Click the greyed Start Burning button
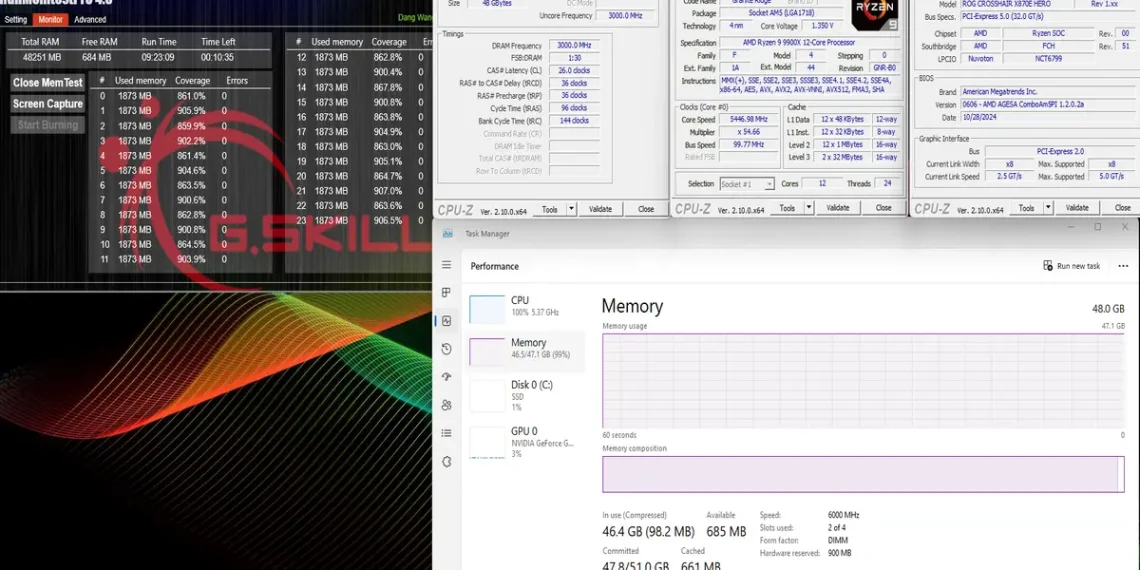1140x570 pixels. click(x=47, y=125)
